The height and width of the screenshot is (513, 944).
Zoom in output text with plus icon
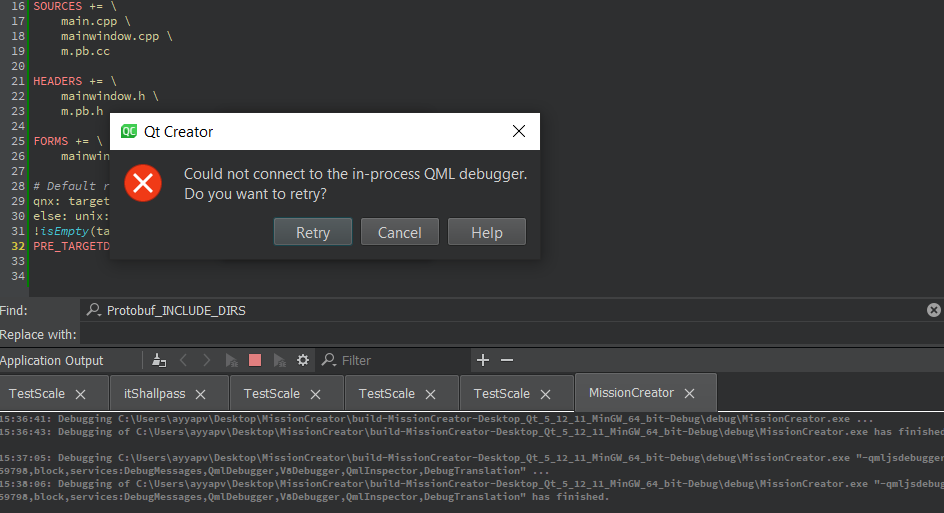(x=483, y=360)
